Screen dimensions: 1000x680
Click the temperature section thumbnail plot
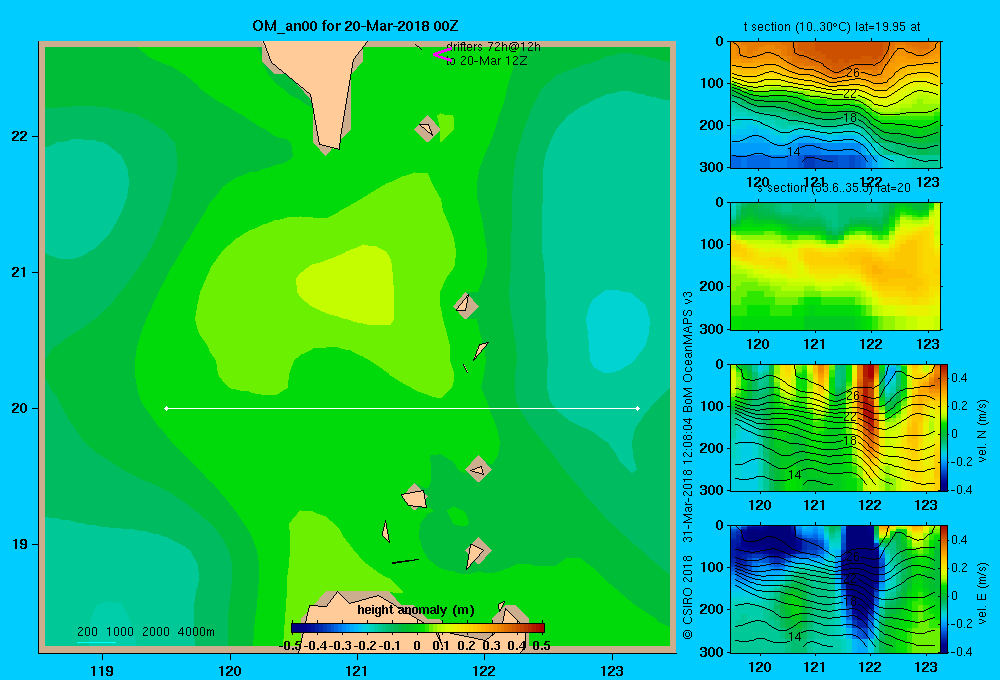835,105
